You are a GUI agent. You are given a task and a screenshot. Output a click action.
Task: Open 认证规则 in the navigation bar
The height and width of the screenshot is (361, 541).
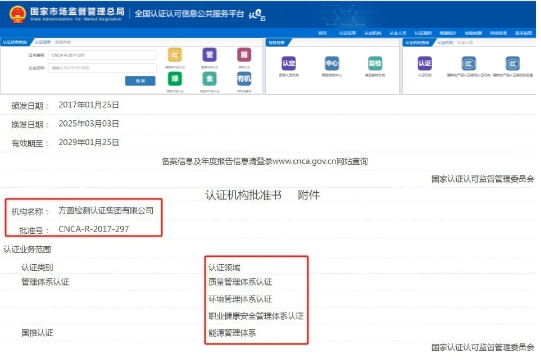pyautogui.click(x=423, y=33)
